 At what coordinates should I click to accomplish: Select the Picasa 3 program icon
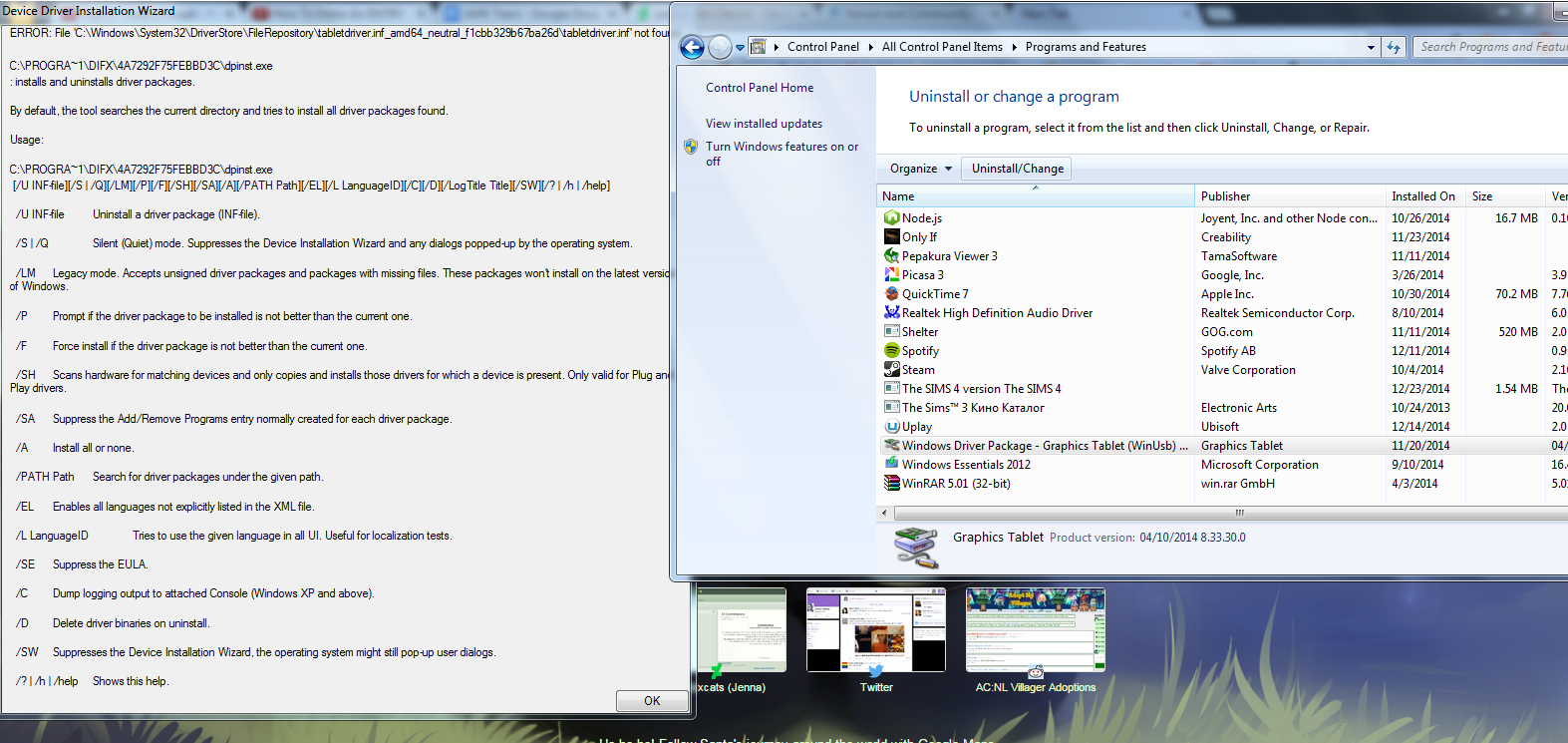892,274
